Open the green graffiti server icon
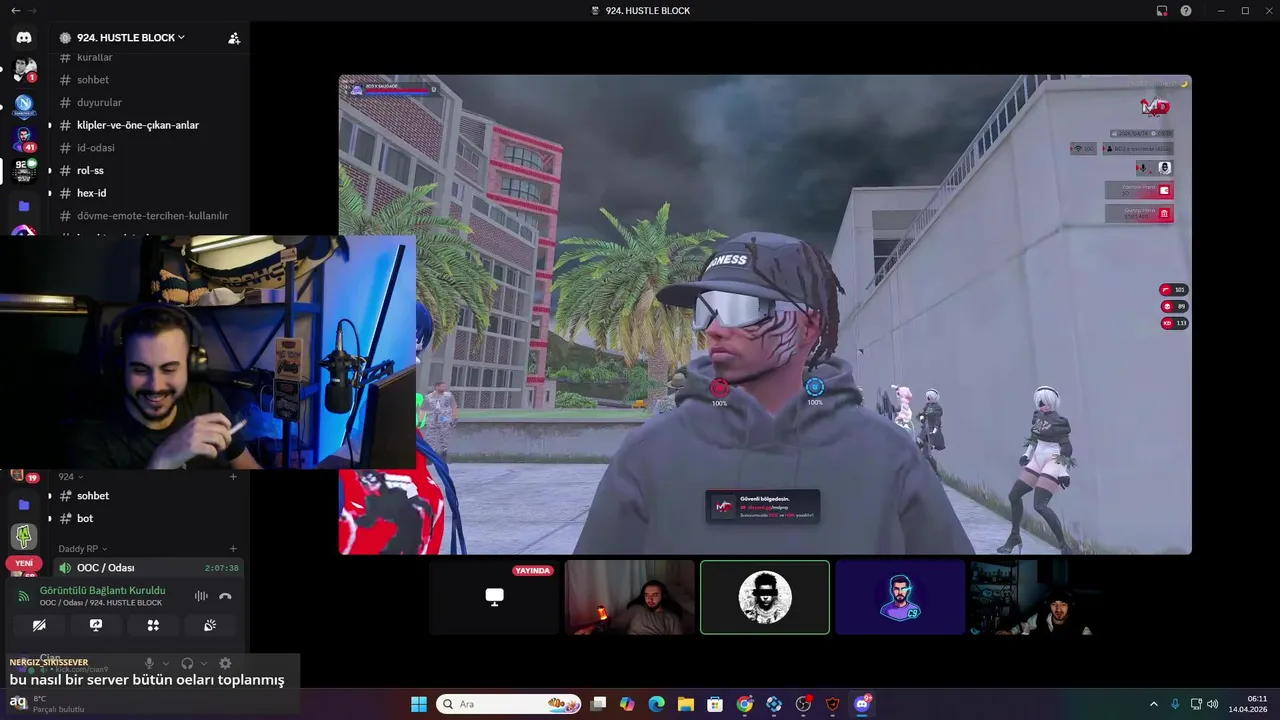Image resolution: width=1280 pixels, height=720 pixels. [24, 537]
